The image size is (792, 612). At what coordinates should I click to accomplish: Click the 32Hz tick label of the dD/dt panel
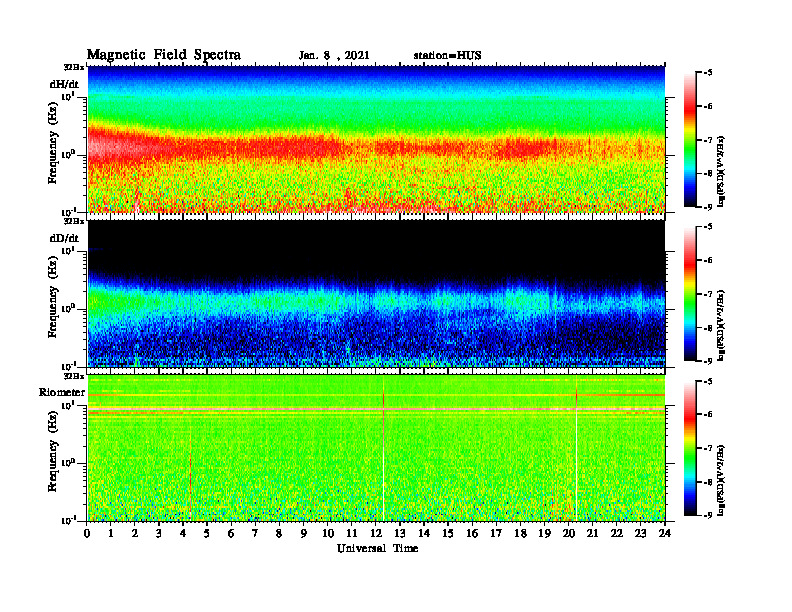pos(74,221)
